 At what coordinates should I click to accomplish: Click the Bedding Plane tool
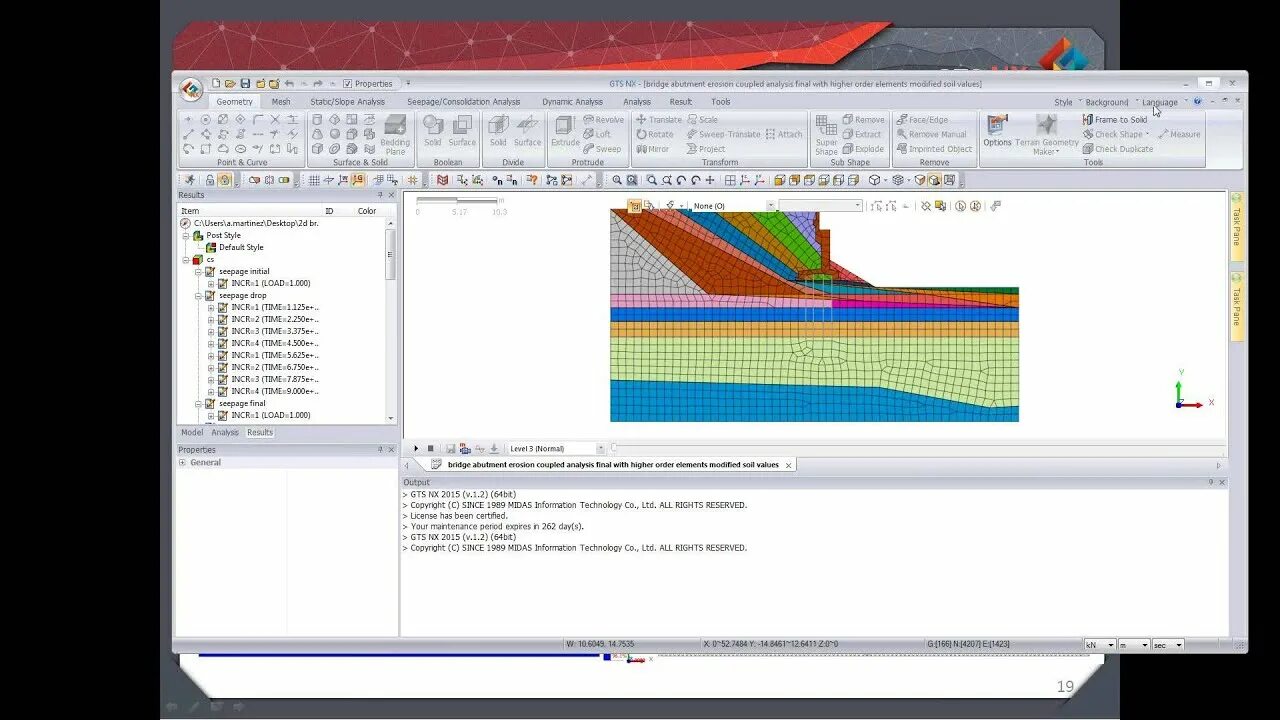(395, 134)
